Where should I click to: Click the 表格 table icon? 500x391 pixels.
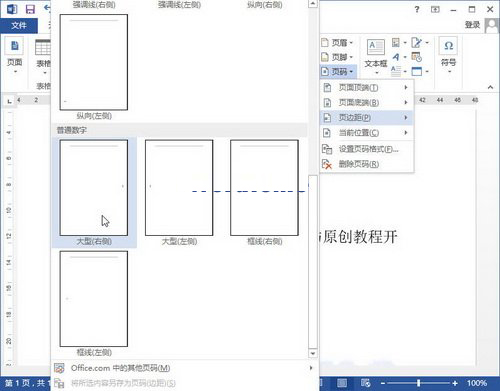tap(43, 47)
